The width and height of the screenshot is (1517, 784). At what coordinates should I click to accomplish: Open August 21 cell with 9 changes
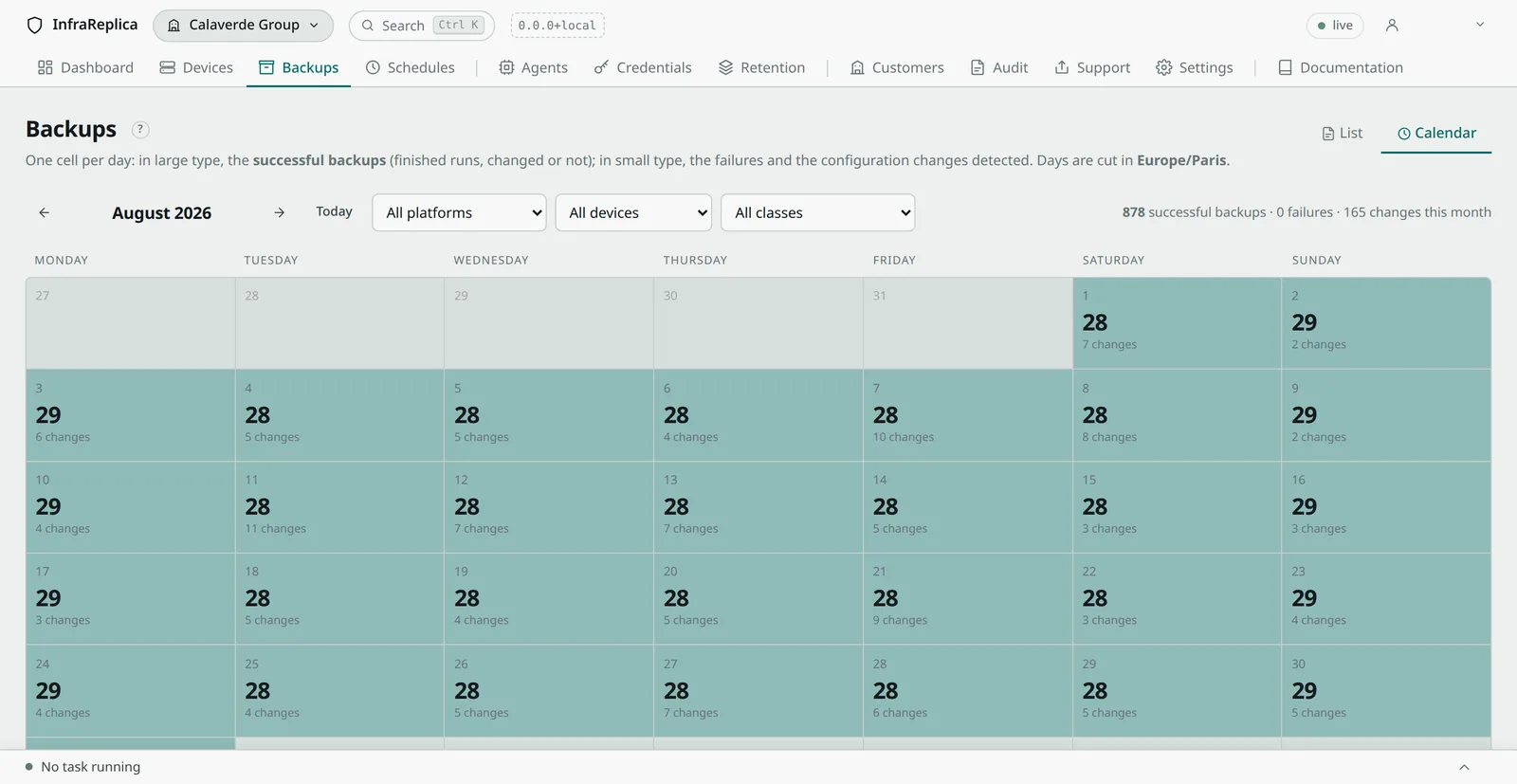tap(967, 599)
